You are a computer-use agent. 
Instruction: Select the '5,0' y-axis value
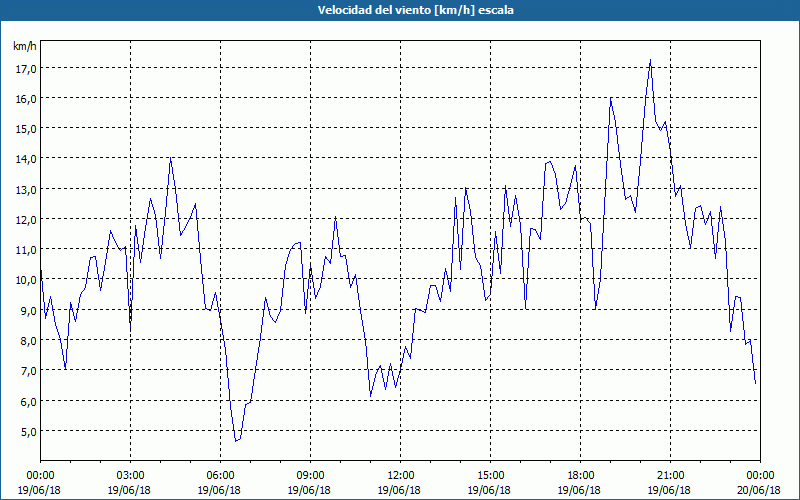pyautogui.click(x=28, y=431)
